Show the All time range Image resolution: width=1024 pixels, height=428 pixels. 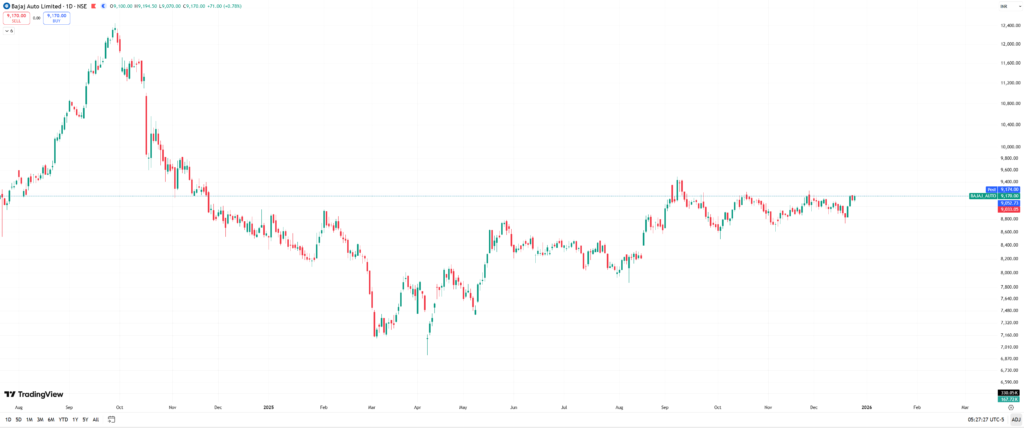[96, 419]
